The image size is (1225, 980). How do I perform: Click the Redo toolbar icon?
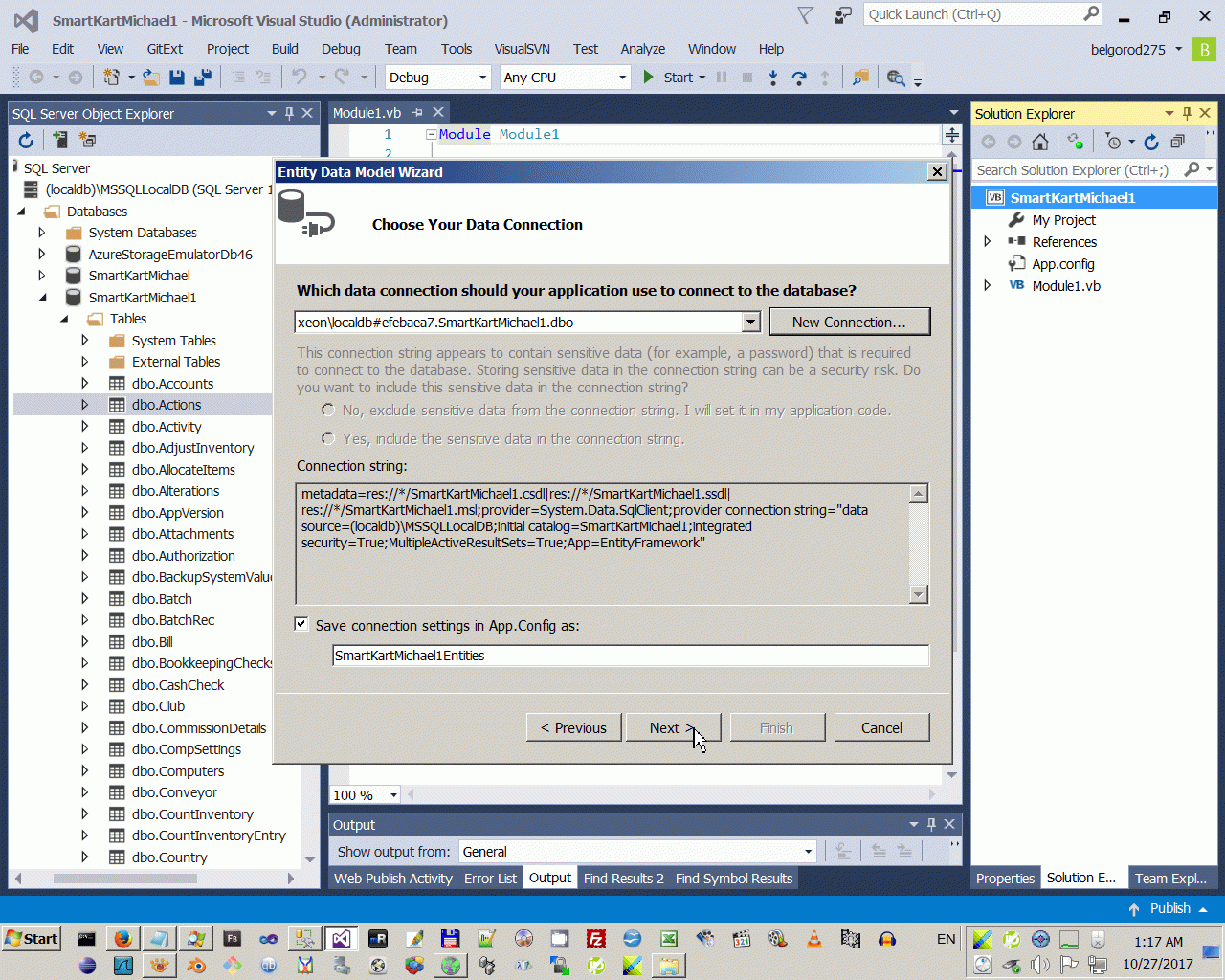point(341,78)
